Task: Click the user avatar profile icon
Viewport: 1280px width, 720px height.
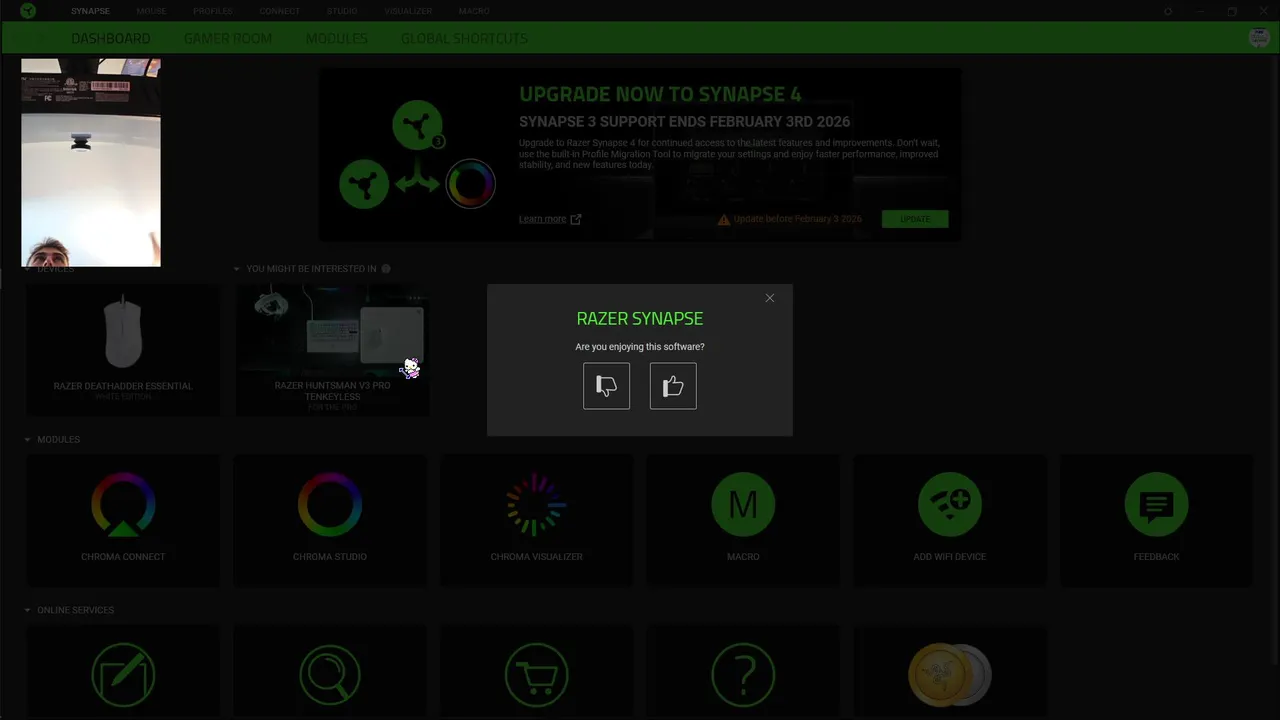Action: (x=1260, y=37)
